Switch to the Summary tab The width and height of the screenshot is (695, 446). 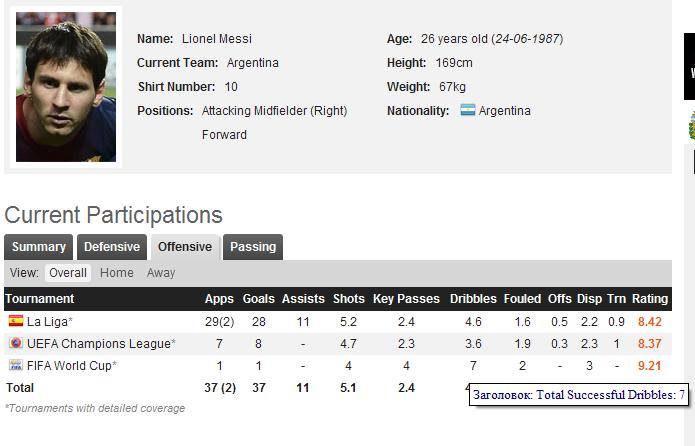(x=39, y=247)
